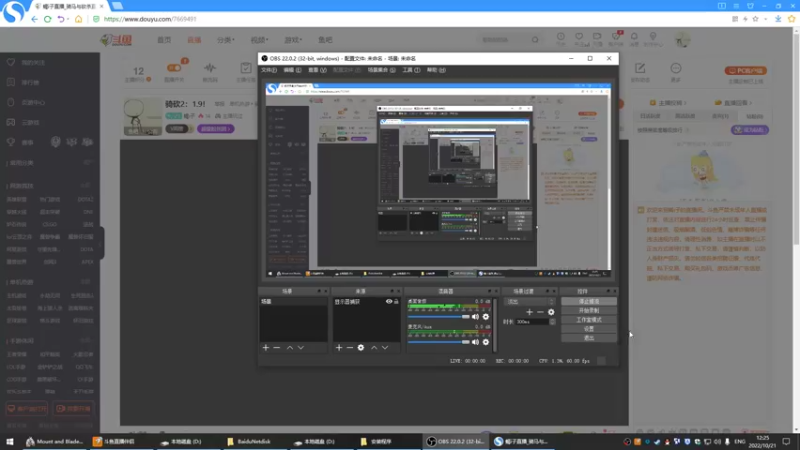Move the source down in the list
Screen dimensions: 800x450
click(385, 347)
